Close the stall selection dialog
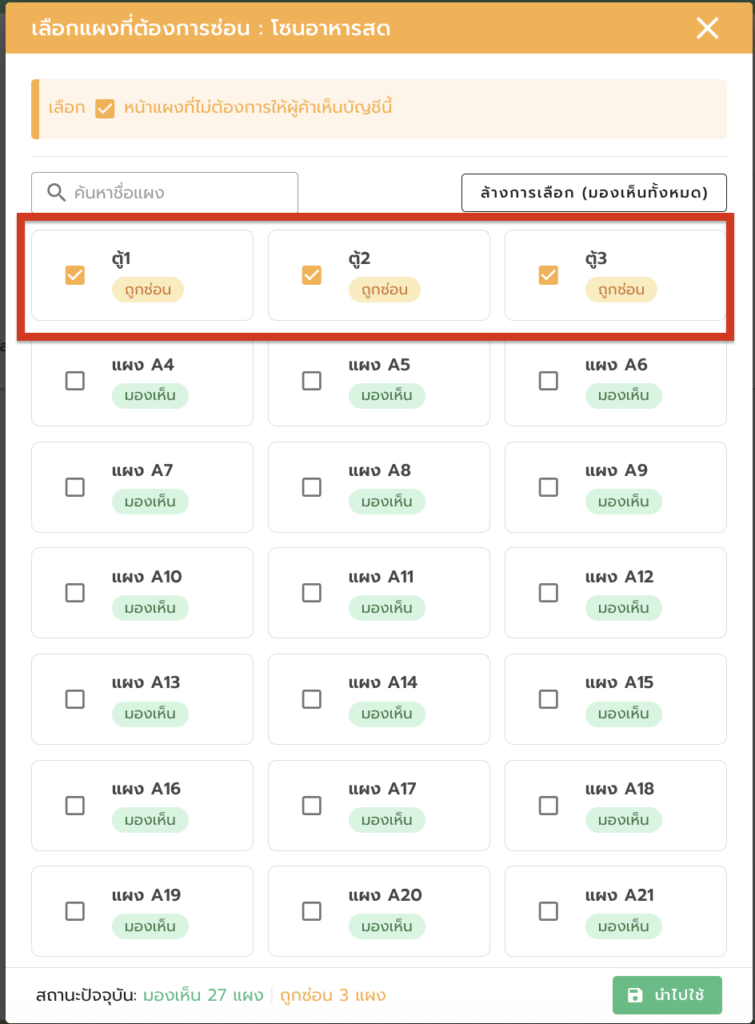 [x=707, y=28]
